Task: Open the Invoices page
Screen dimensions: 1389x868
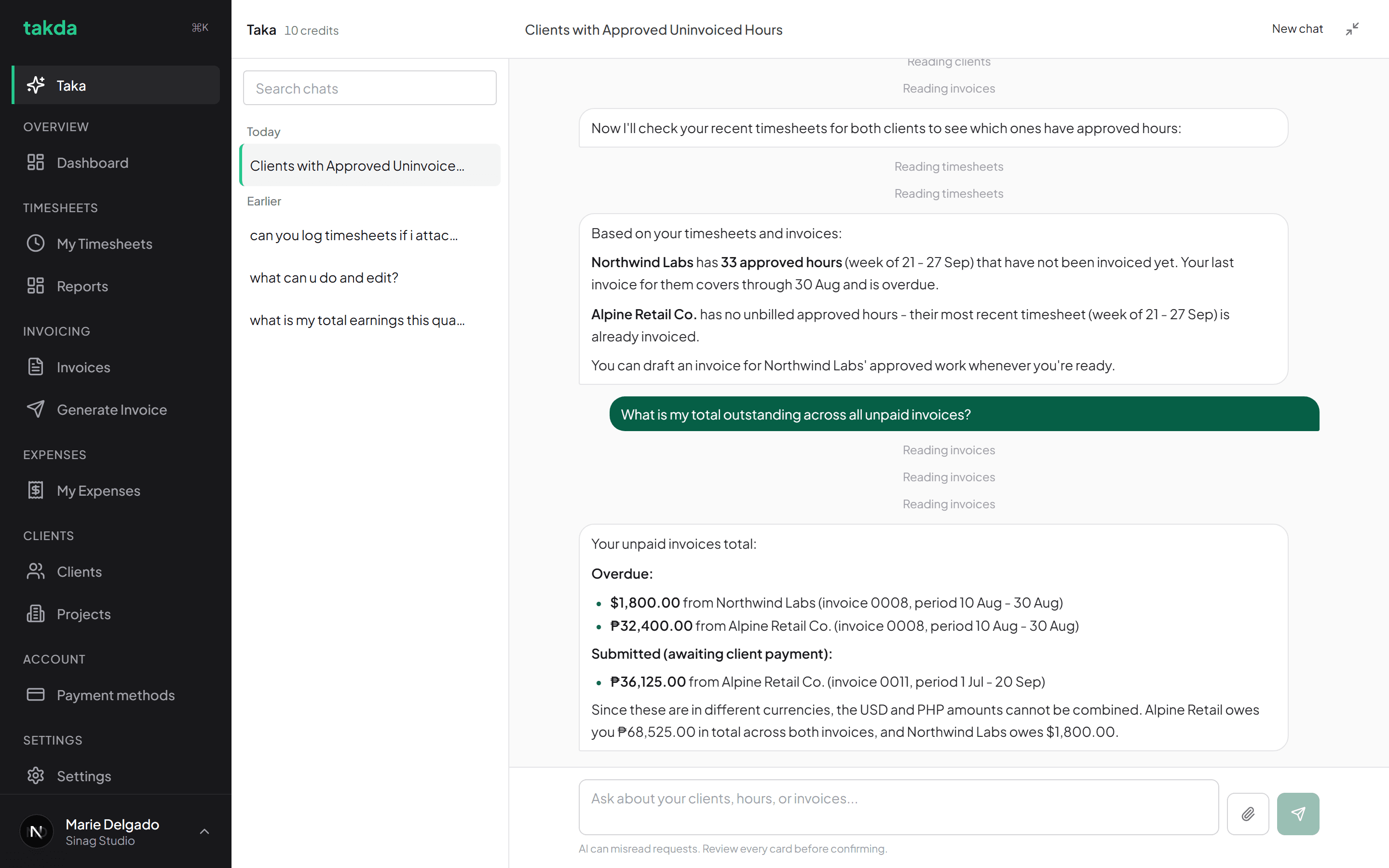Action: (115, 367)
